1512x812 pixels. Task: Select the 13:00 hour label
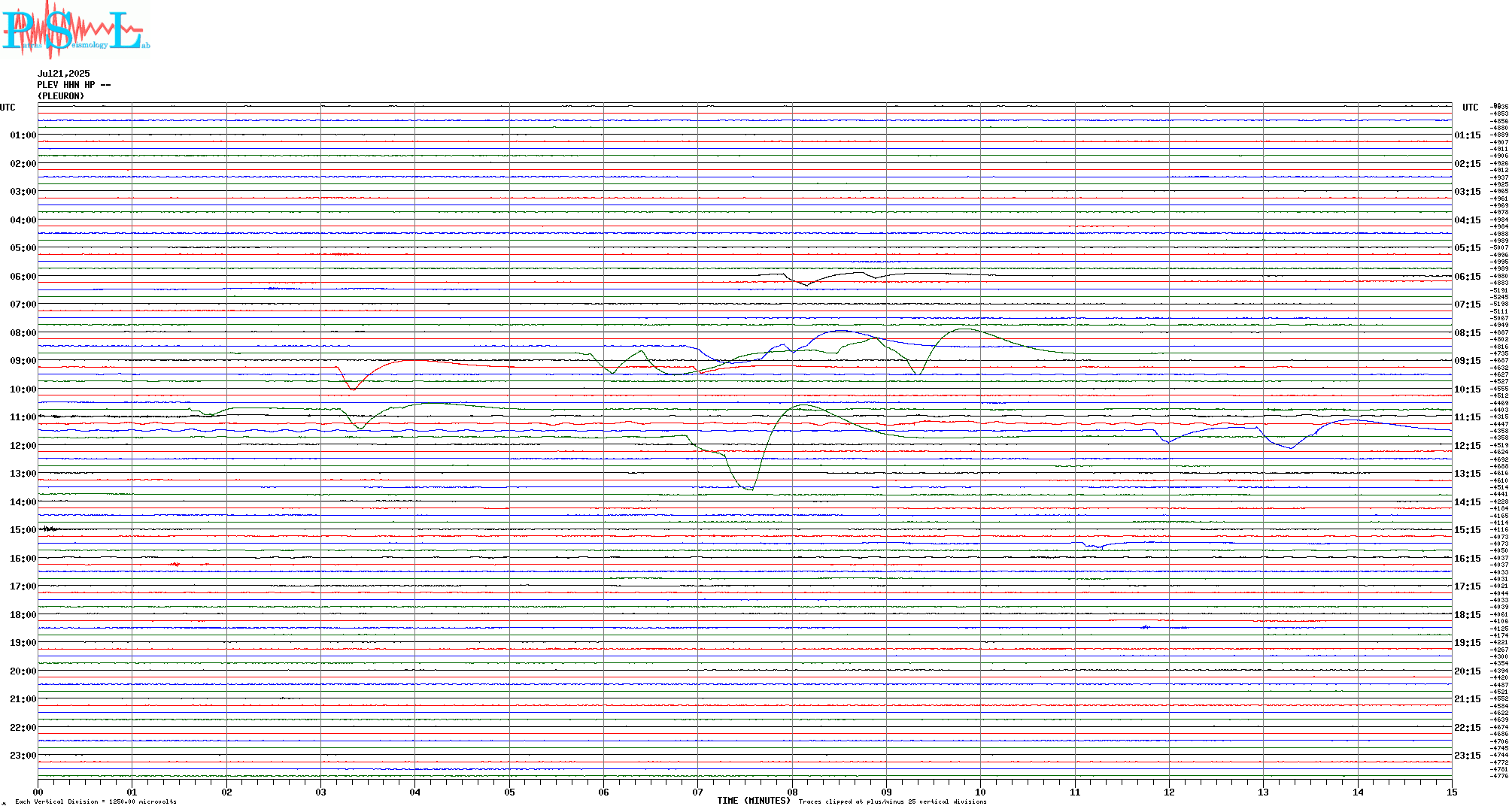[x=23, y=474]
